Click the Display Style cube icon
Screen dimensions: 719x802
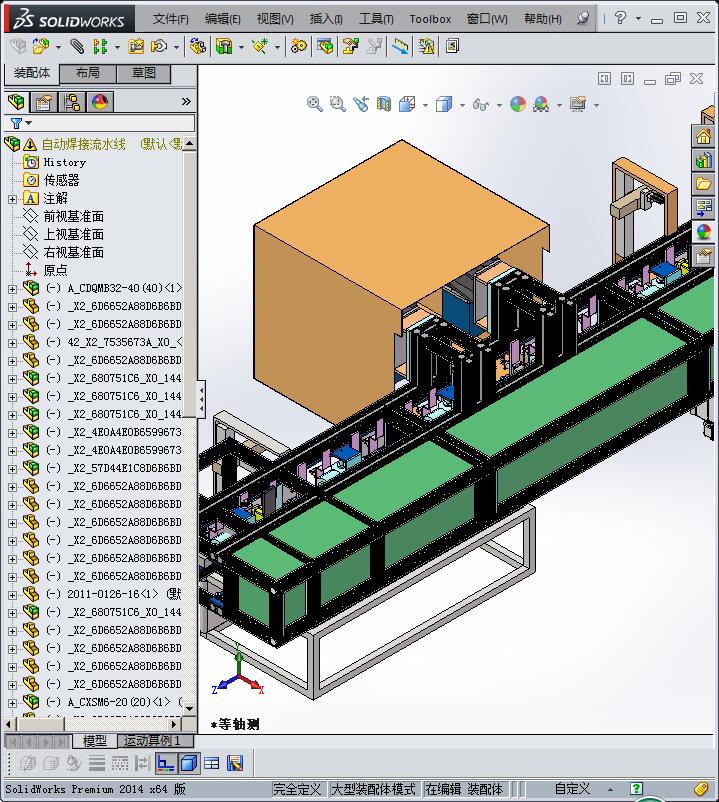click(x=444, y=104)
